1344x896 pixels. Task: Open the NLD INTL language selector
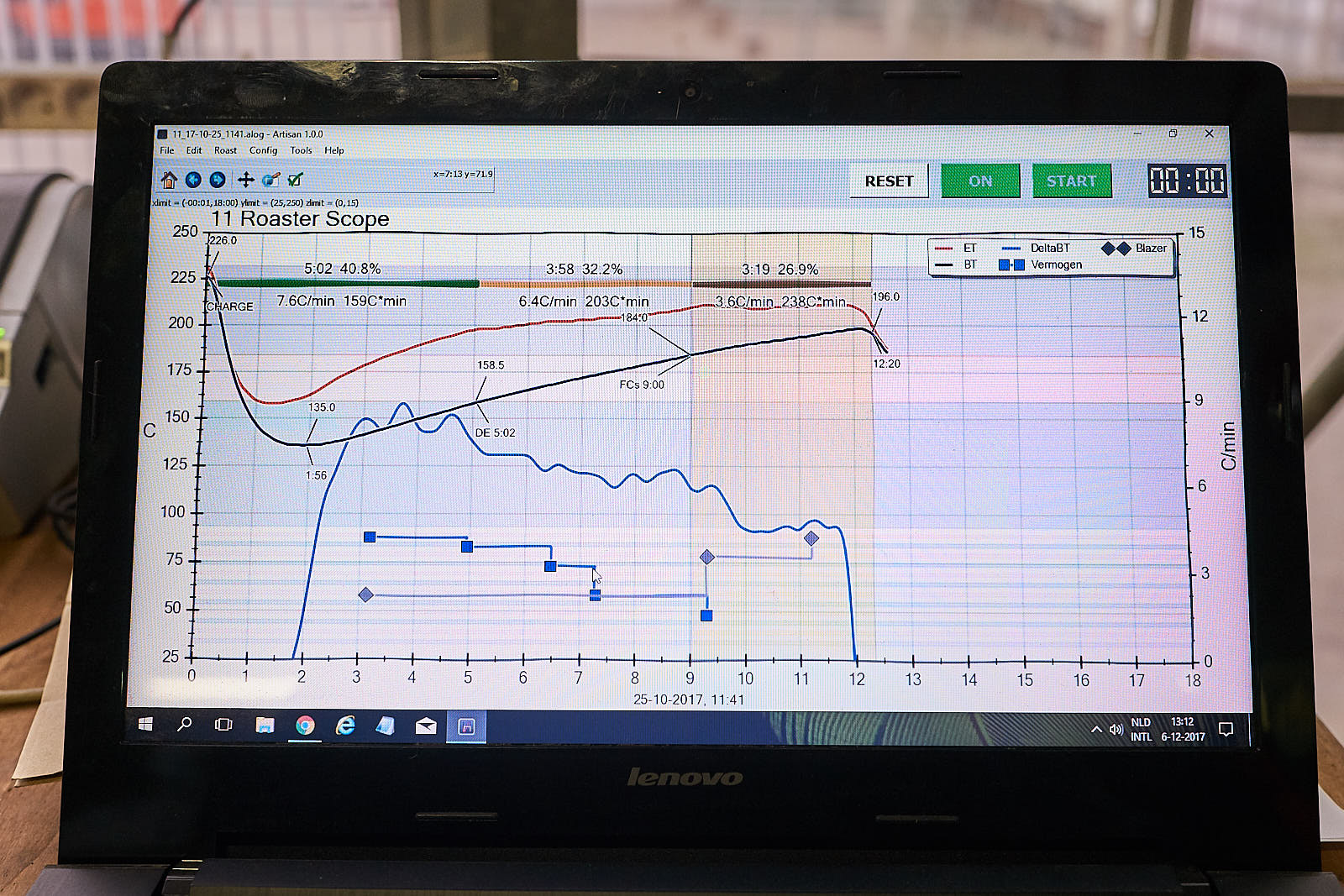point(1141,730)
